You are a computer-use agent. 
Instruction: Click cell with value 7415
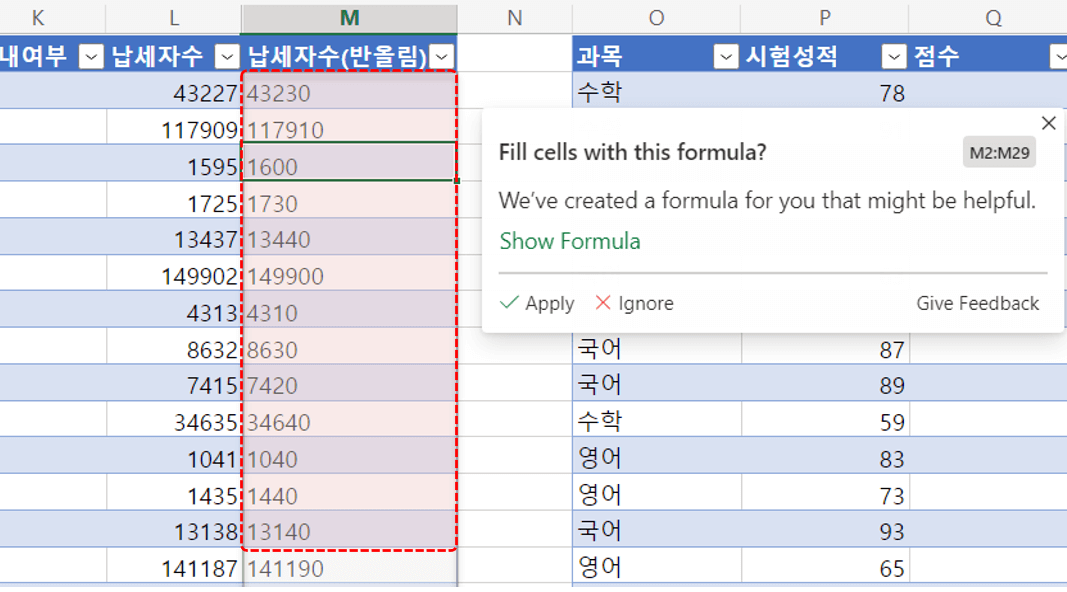(x=174, y=383)
